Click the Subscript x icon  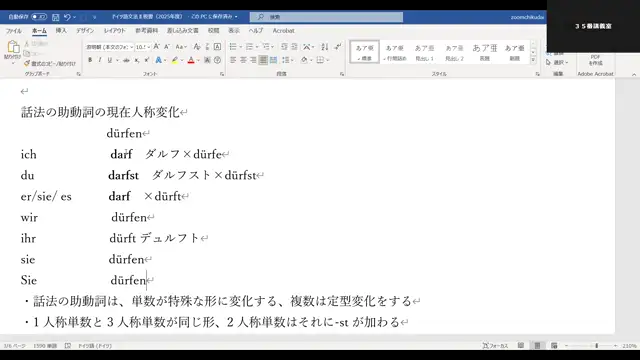[137, 60]
